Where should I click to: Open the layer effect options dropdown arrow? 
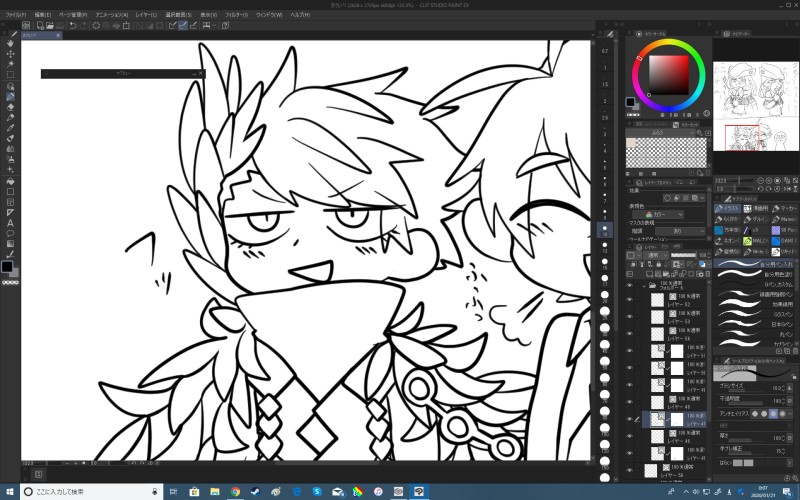(703, 198)
